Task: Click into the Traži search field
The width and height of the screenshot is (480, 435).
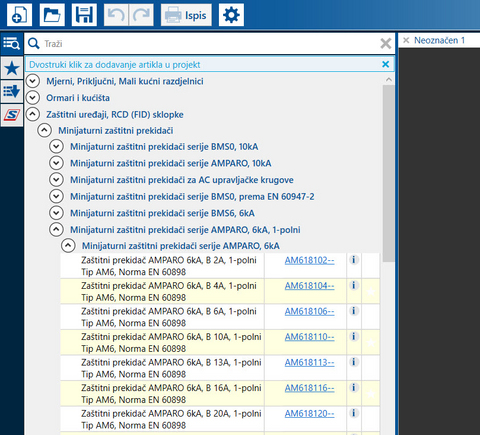Action: [210, 44]
